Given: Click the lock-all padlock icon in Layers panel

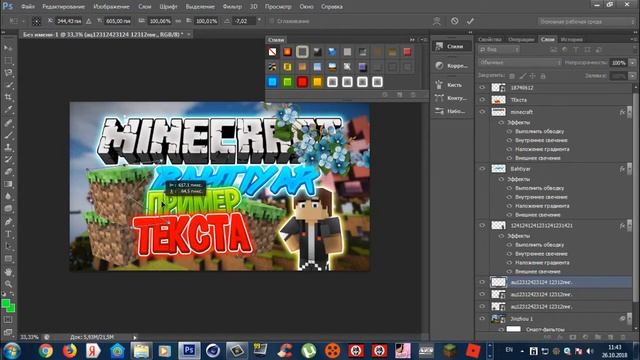Looking at the screenshot, I should (x=543, y=76).
